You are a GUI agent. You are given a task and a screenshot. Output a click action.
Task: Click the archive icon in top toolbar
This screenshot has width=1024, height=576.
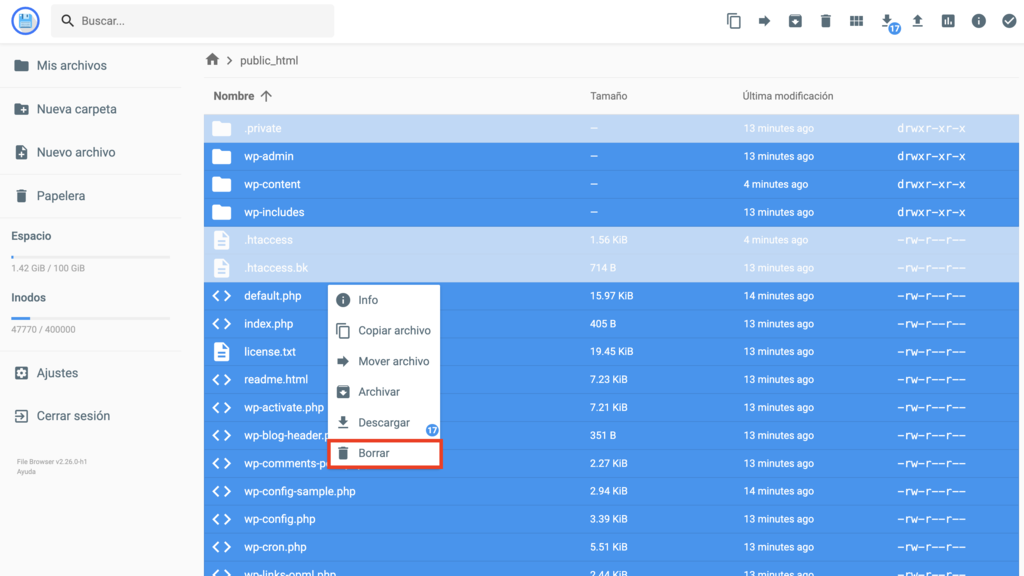(x=795, y=21)
